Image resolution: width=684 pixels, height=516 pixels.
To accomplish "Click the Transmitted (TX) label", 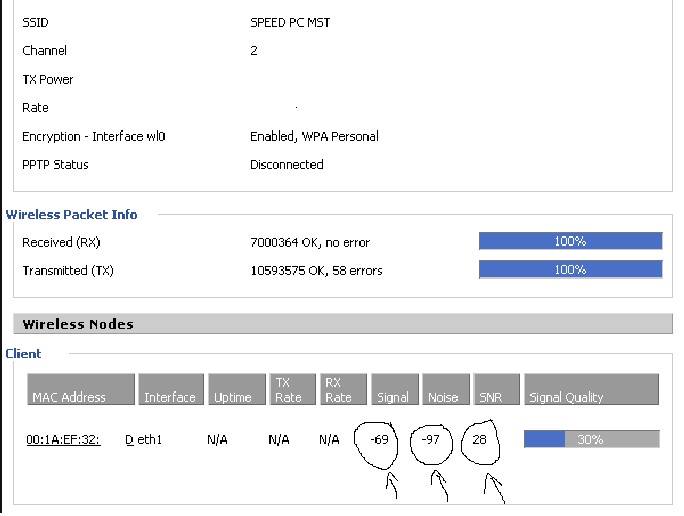I will (x=68, y=271).
